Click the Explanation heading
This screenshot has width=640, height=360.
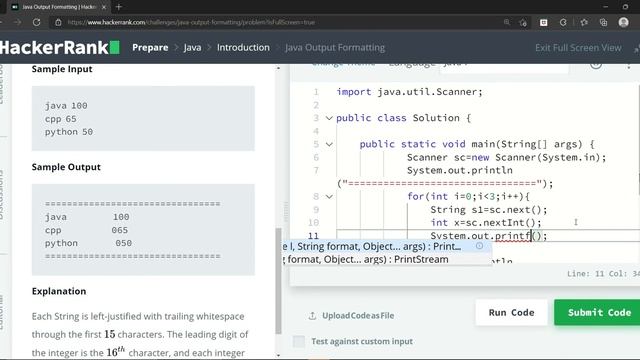pos(59,291)
